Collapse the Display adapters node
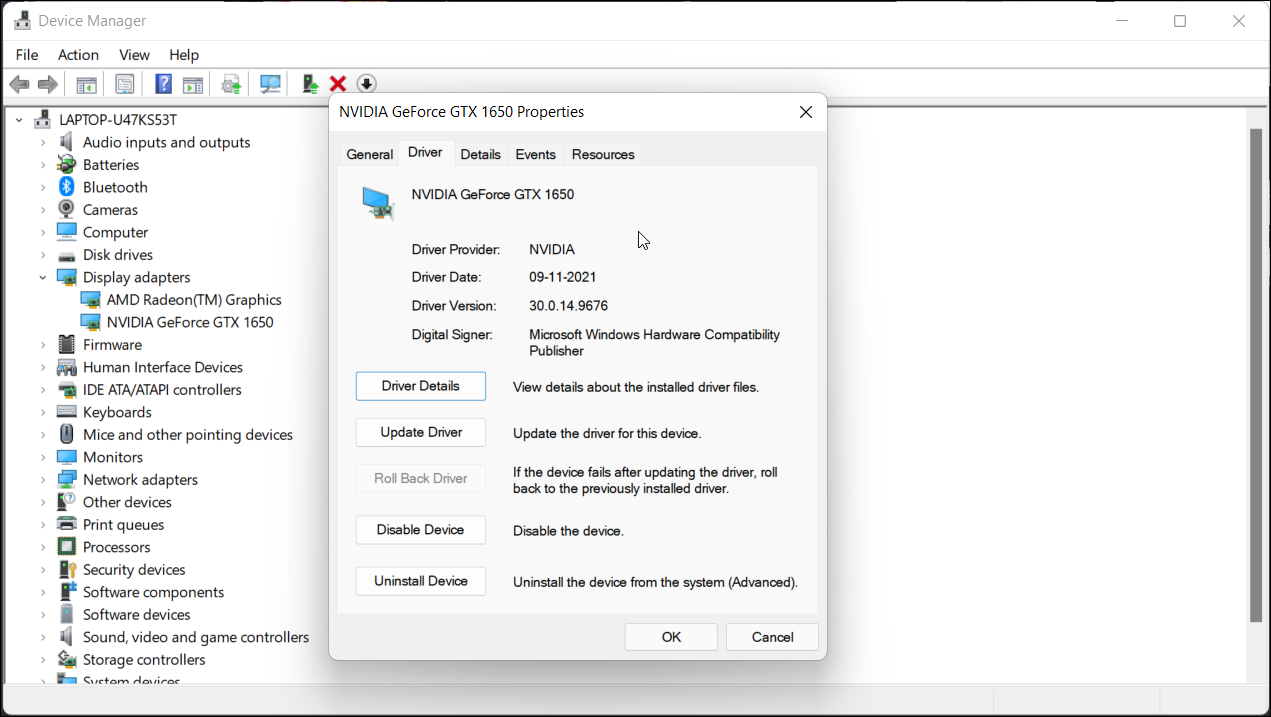Image resolution: width=1271 pixels, height=717 pixels. [x=43, y=278]
